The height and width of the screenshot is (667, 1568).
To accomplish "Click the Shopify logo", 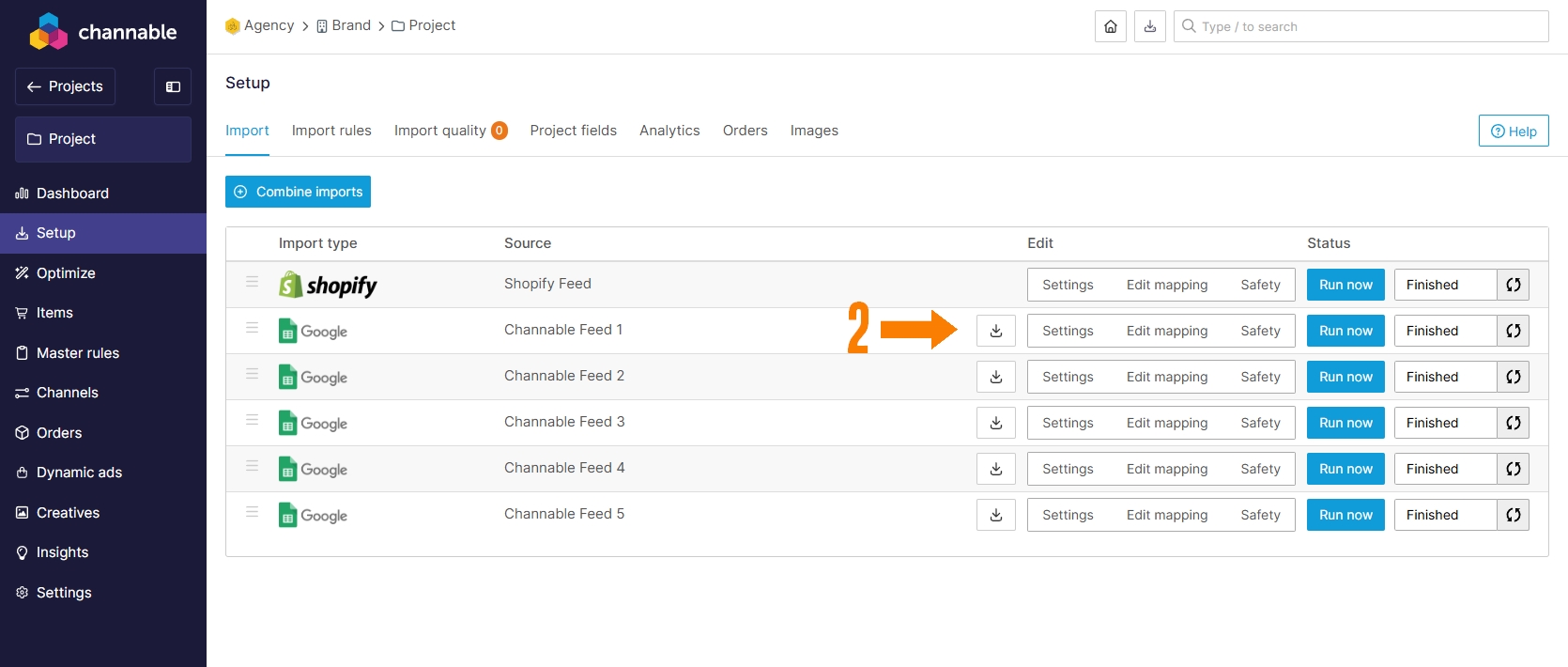I will coord(328,285).
